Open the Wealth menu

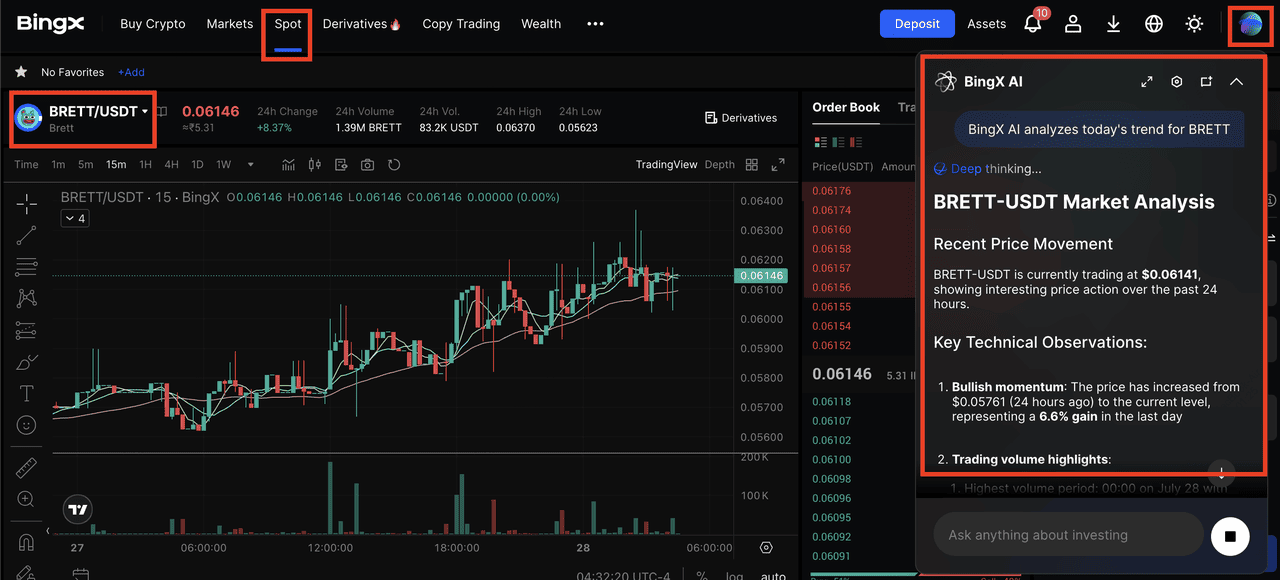(541, 24)
